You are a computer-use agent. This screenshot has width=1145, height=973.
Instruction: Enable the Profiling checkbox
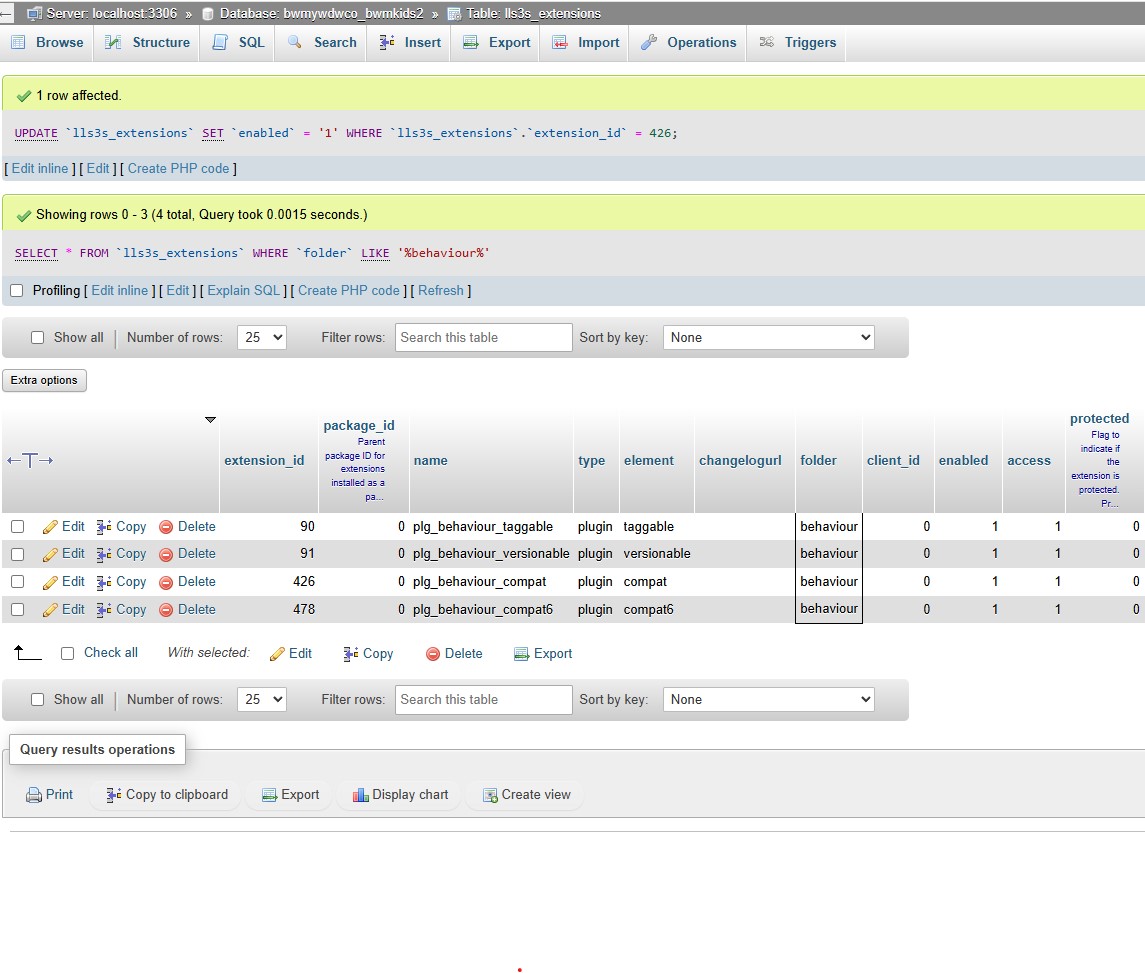[x=16, y=291]
